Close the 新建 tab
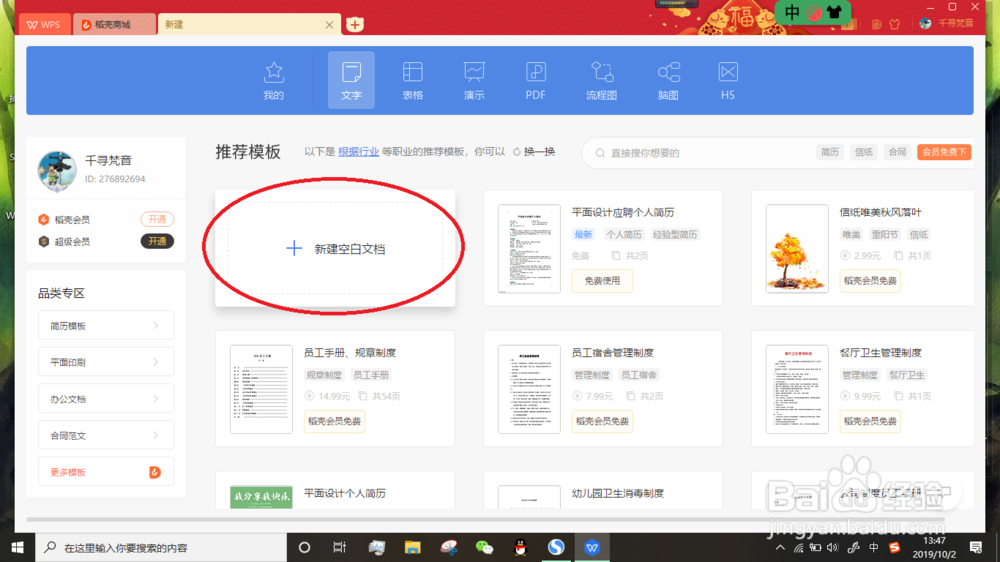 (329, 25)
